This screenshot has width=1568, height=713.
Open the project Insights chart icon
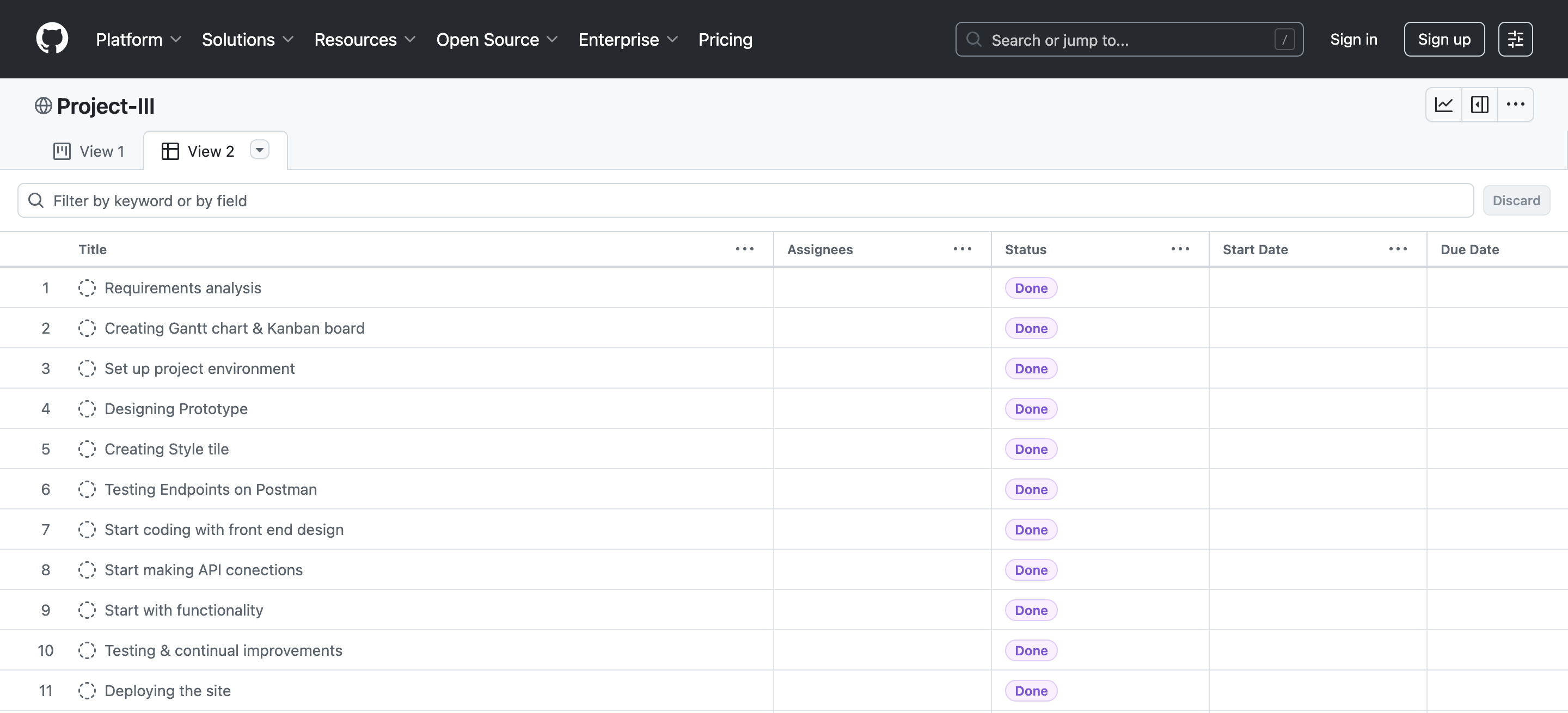point(1443,105)
